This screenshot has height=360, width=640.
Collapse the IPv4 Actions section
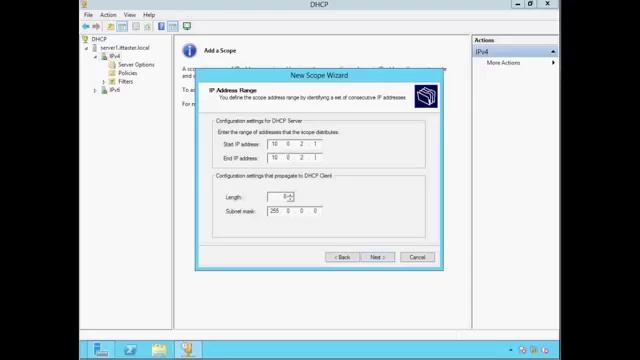pyautogui.click(x=553, y=52)
